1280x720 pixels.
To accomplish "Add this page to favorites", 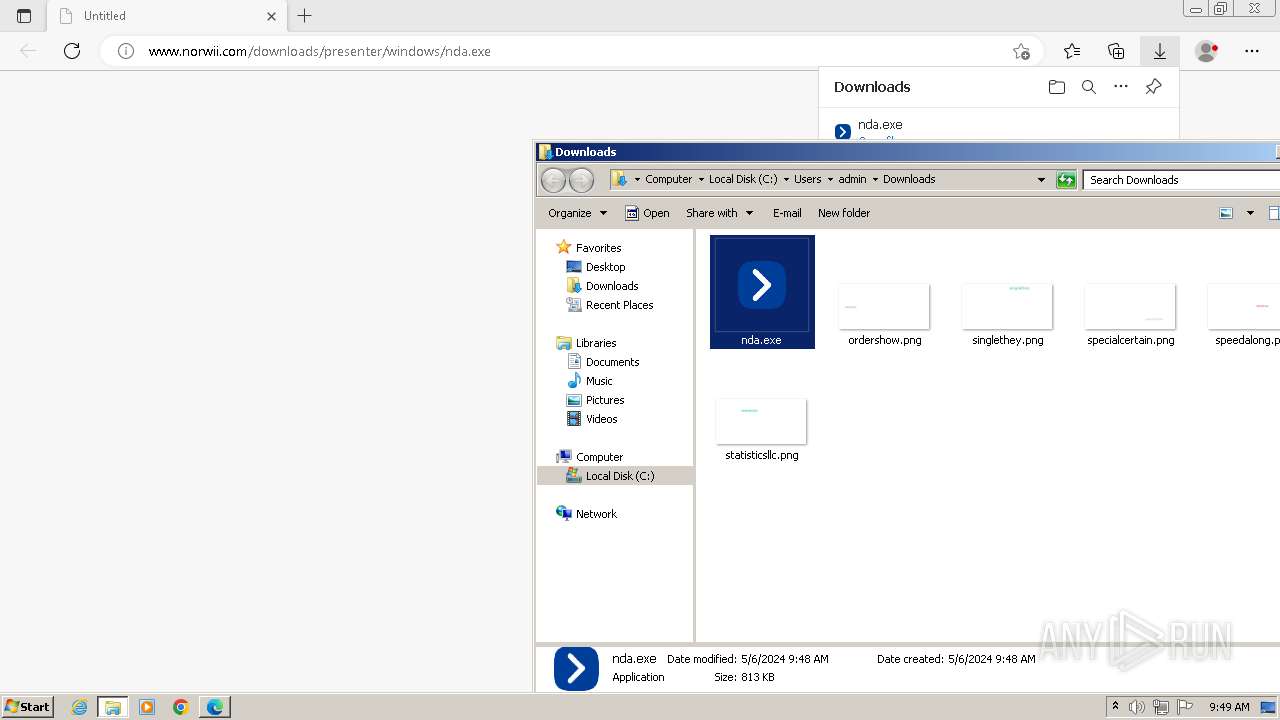I will point(1021,51).
